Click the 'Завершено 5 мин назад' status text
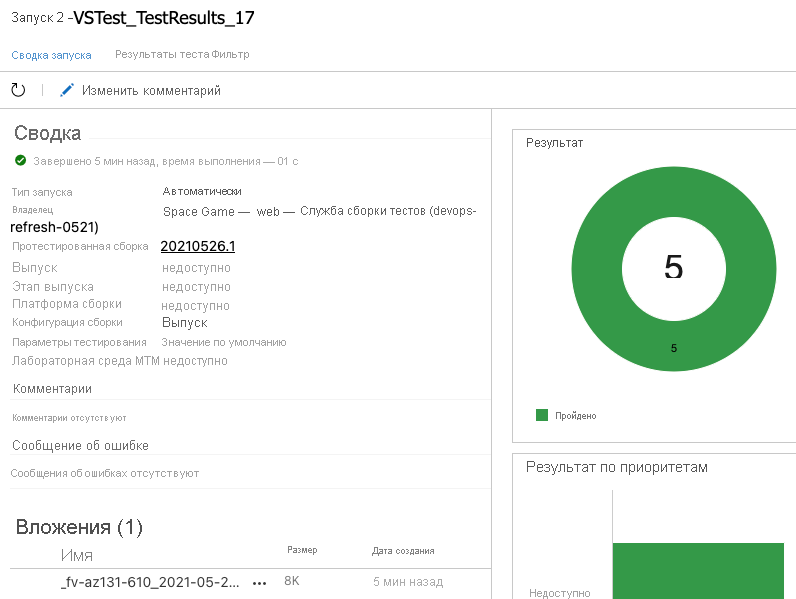The width and height of the screenshot is (796, 599). pos(165,161)
